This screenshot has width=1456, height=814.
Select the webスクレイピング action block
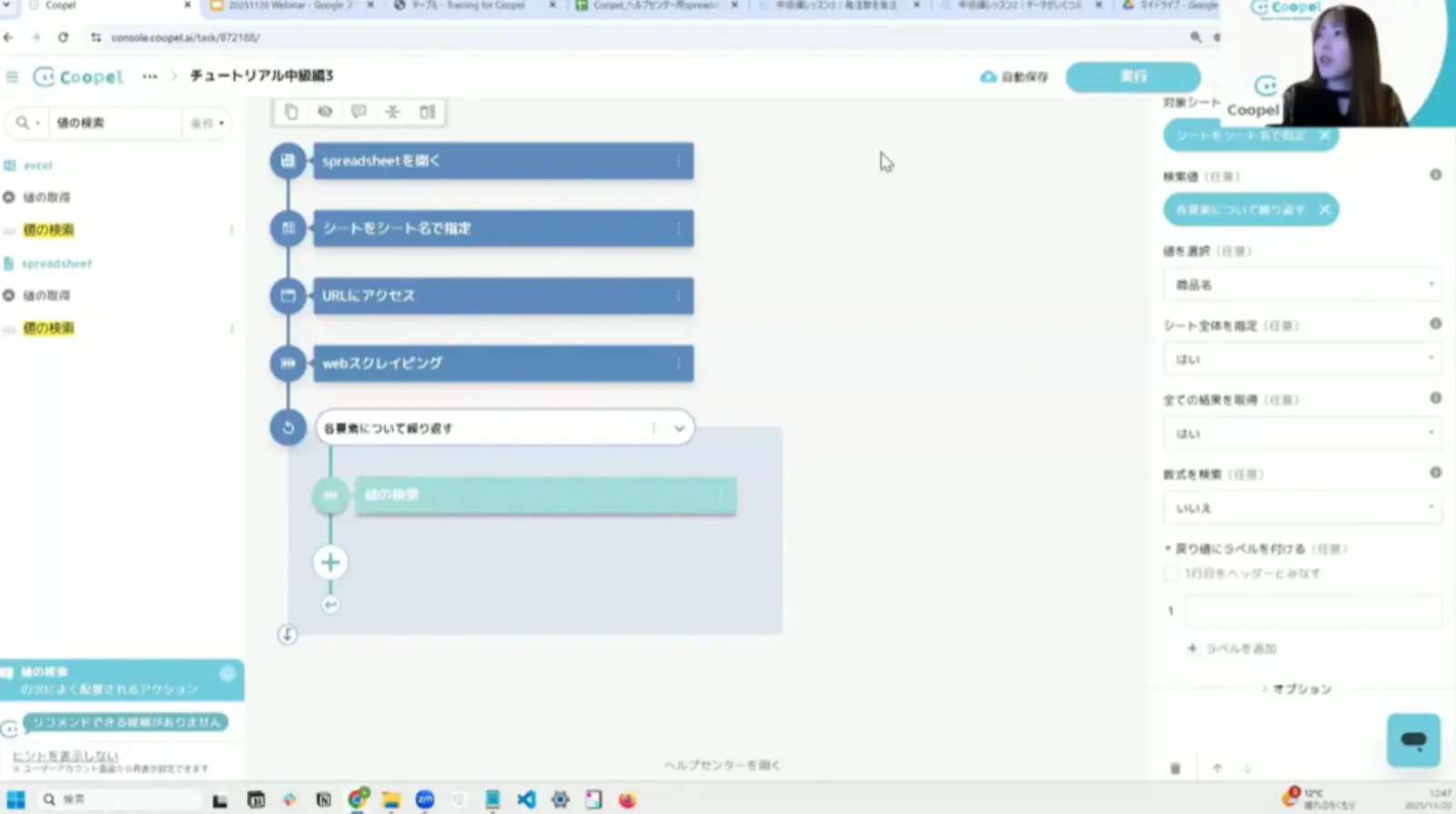click(x=503, y=363)
